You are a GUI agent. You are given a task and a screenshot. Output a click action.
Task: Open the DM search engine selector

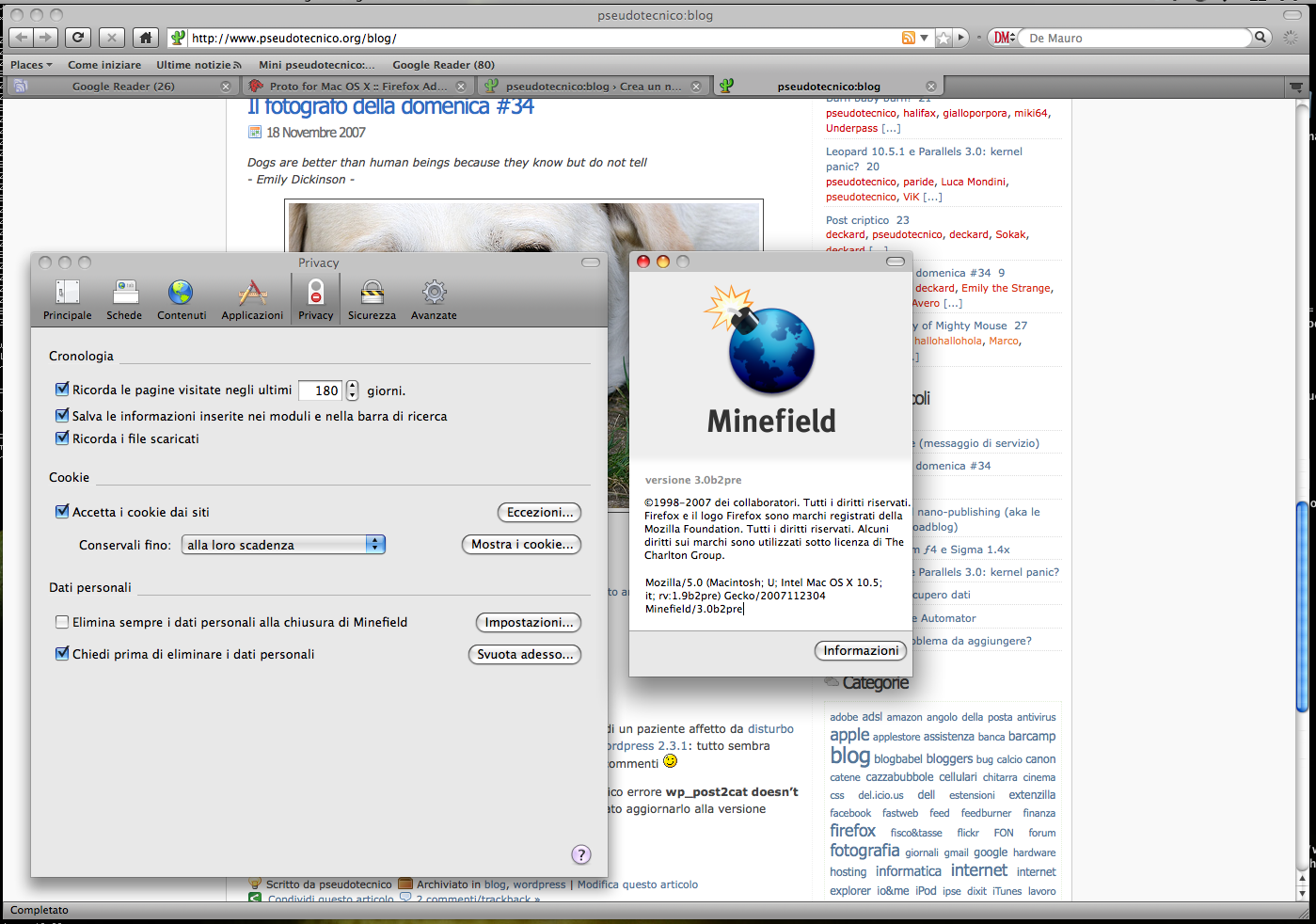(x=1004, y=38)
